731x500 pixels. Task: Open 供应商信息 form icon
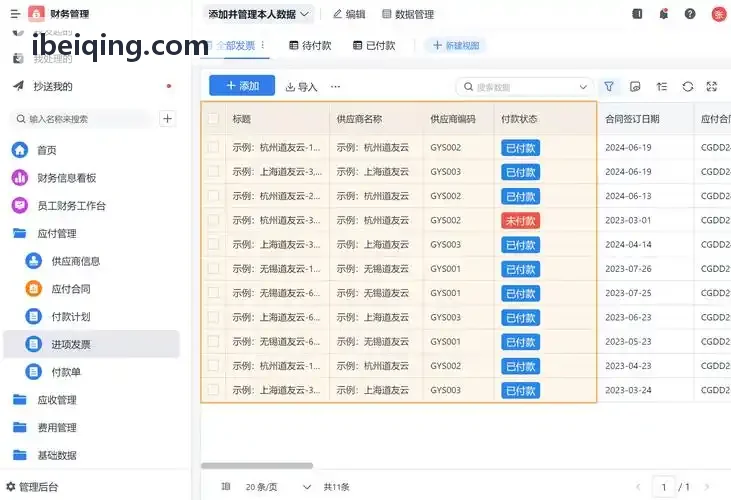pyautogui.click(x=34, y=261)
